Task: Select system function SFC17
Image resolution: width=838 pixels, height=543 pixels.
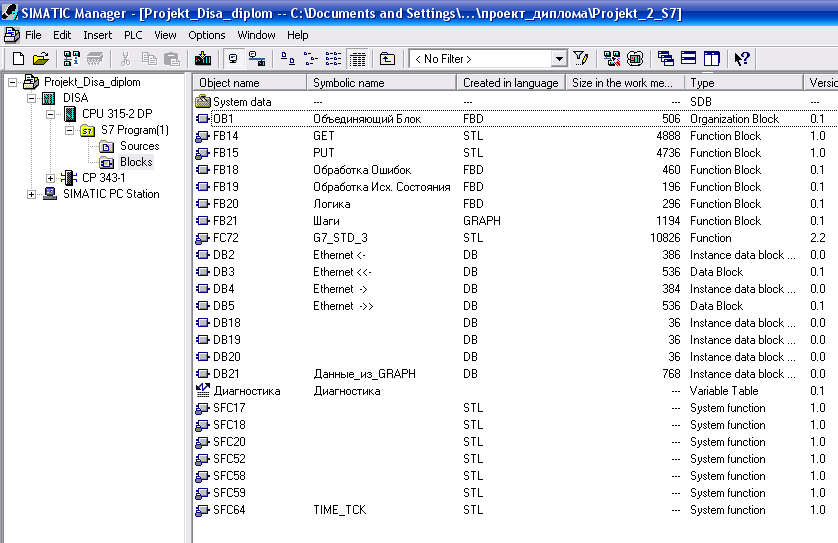Action: coord(229,408)
